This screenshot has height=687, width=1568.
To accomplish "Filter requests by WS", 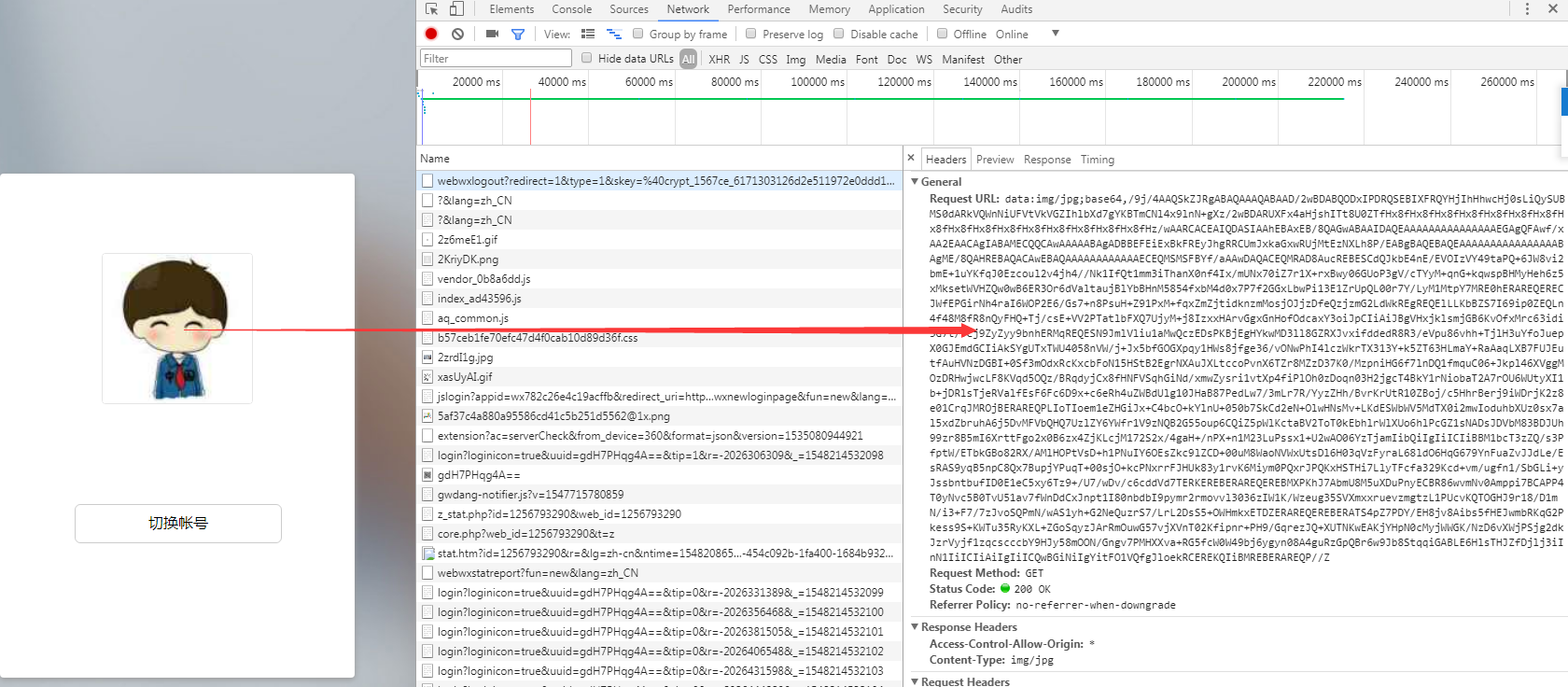I will tap(924, 59).
